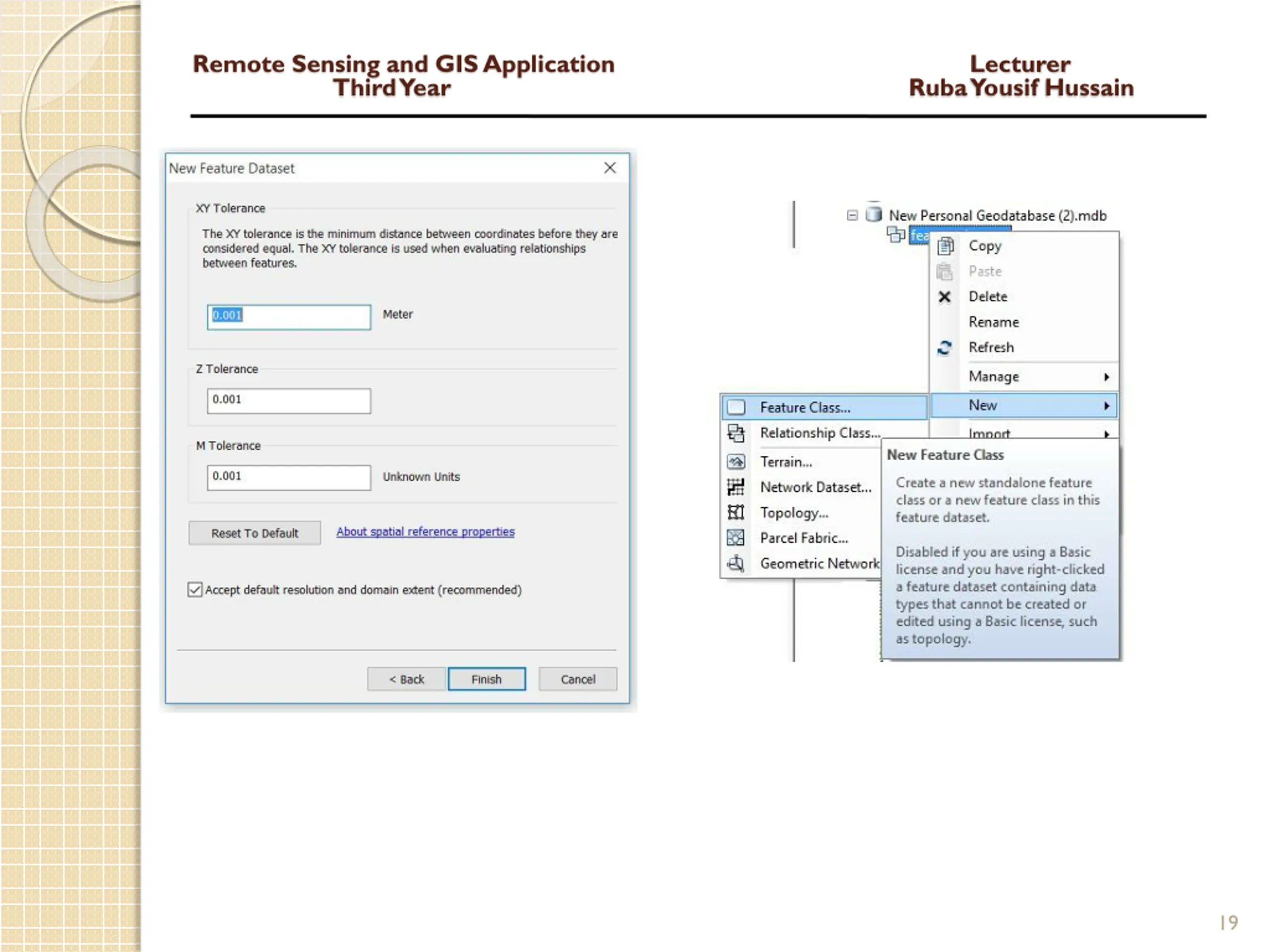Image resolution: width=1270 pixels, height=952 pixels.
Task: Collapse the New Personal Geodatabase (2).mdb node
Action: (x=853, y=215)
